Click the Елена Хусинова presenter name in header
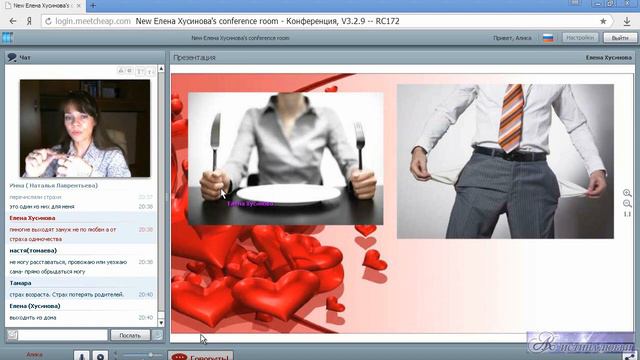 click(609, 58)
